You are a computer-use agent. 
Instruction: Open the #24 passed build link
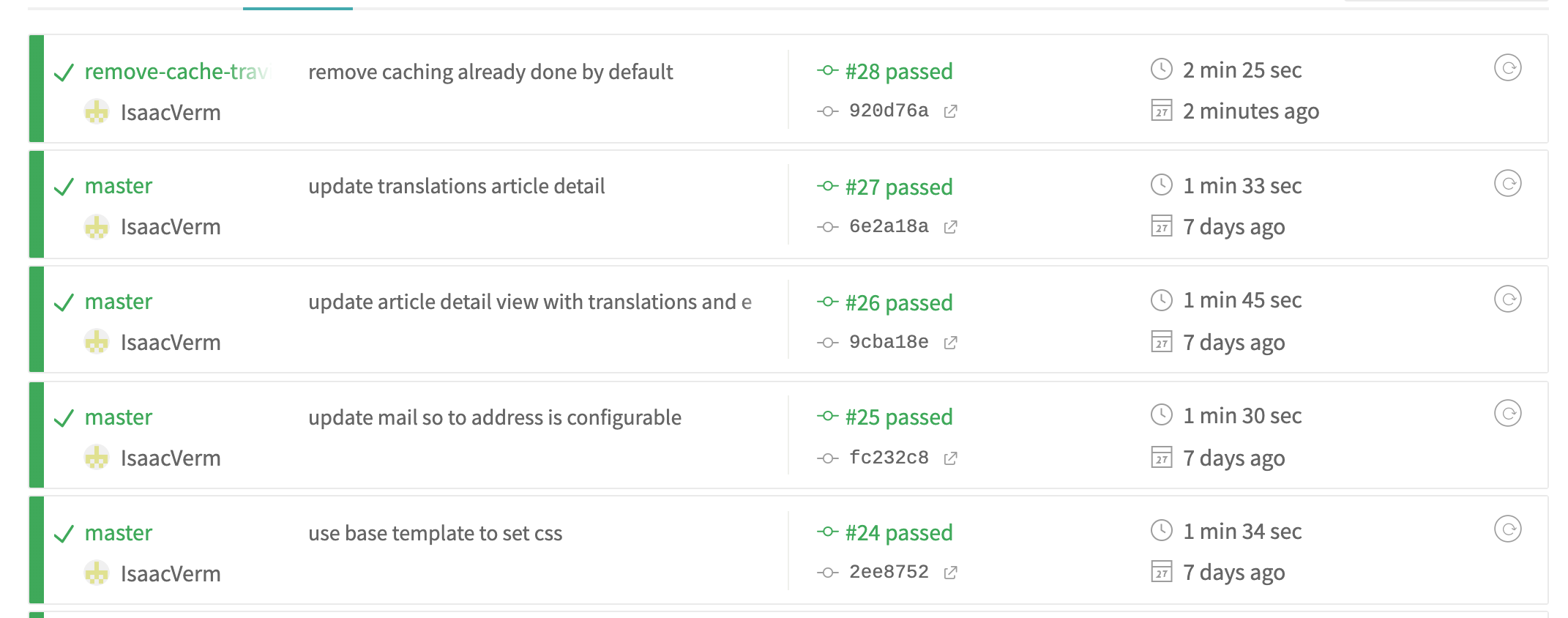[x=899, y=533]
